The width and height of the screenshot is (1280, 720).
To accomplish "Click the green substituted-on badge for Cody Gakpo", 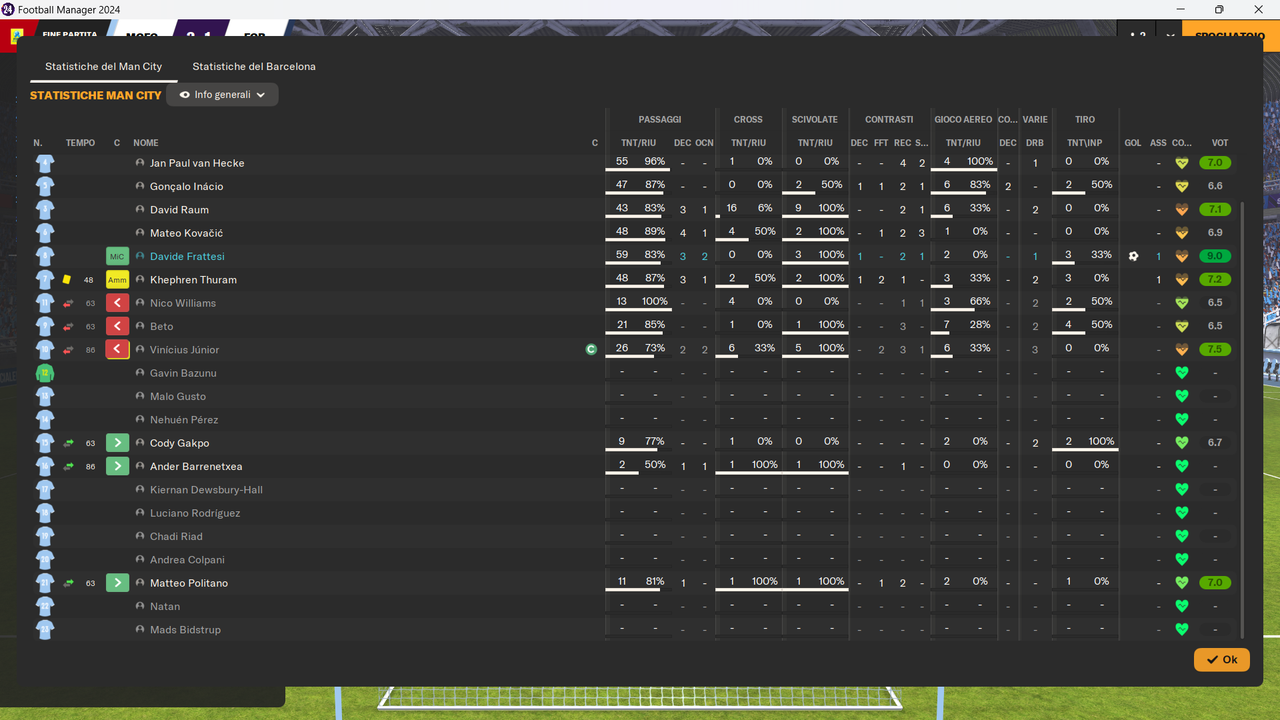I will 117,443.
